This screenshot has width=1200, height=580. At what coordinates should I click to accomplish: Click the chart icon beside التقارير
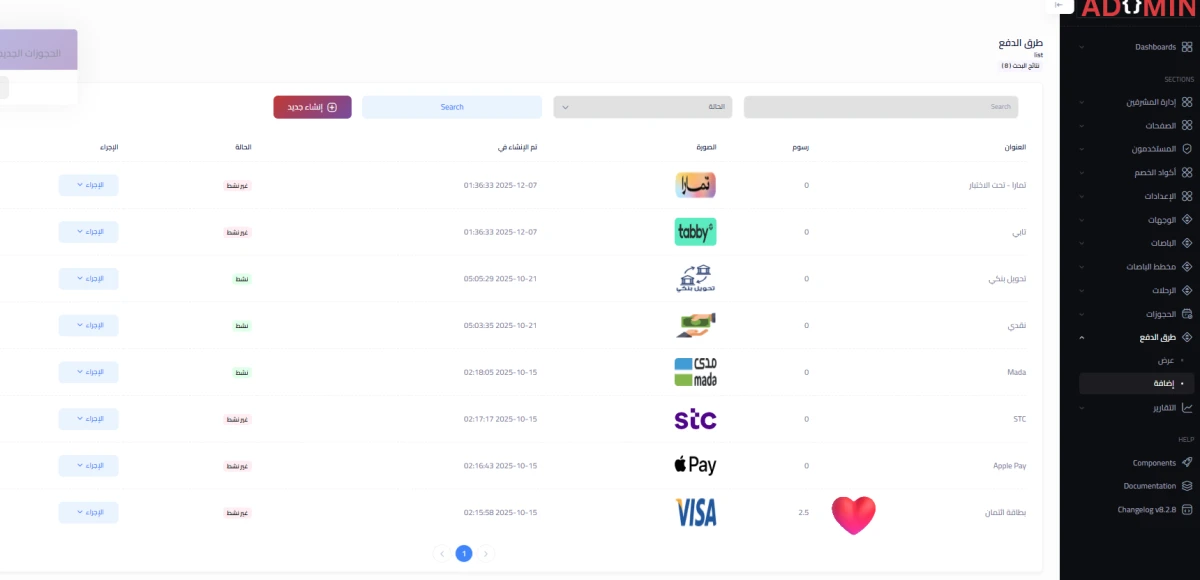point(1187,408)
